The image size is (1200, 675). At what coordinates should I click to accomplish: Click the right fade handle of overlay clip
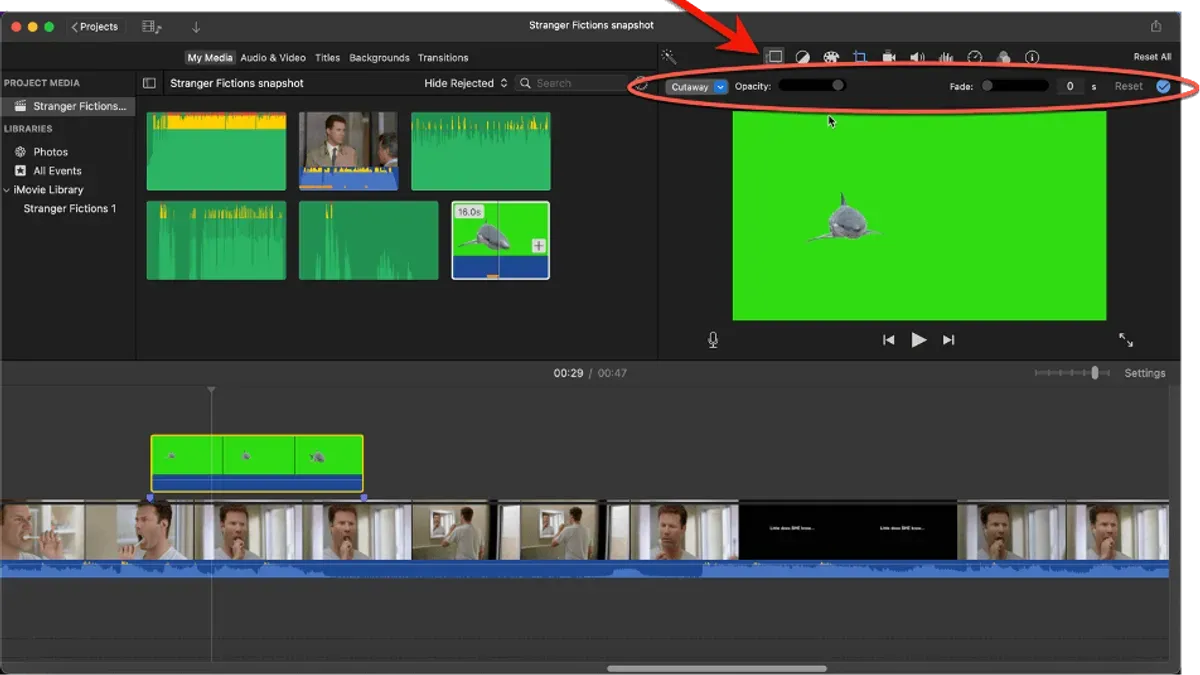tap(364, 496)
